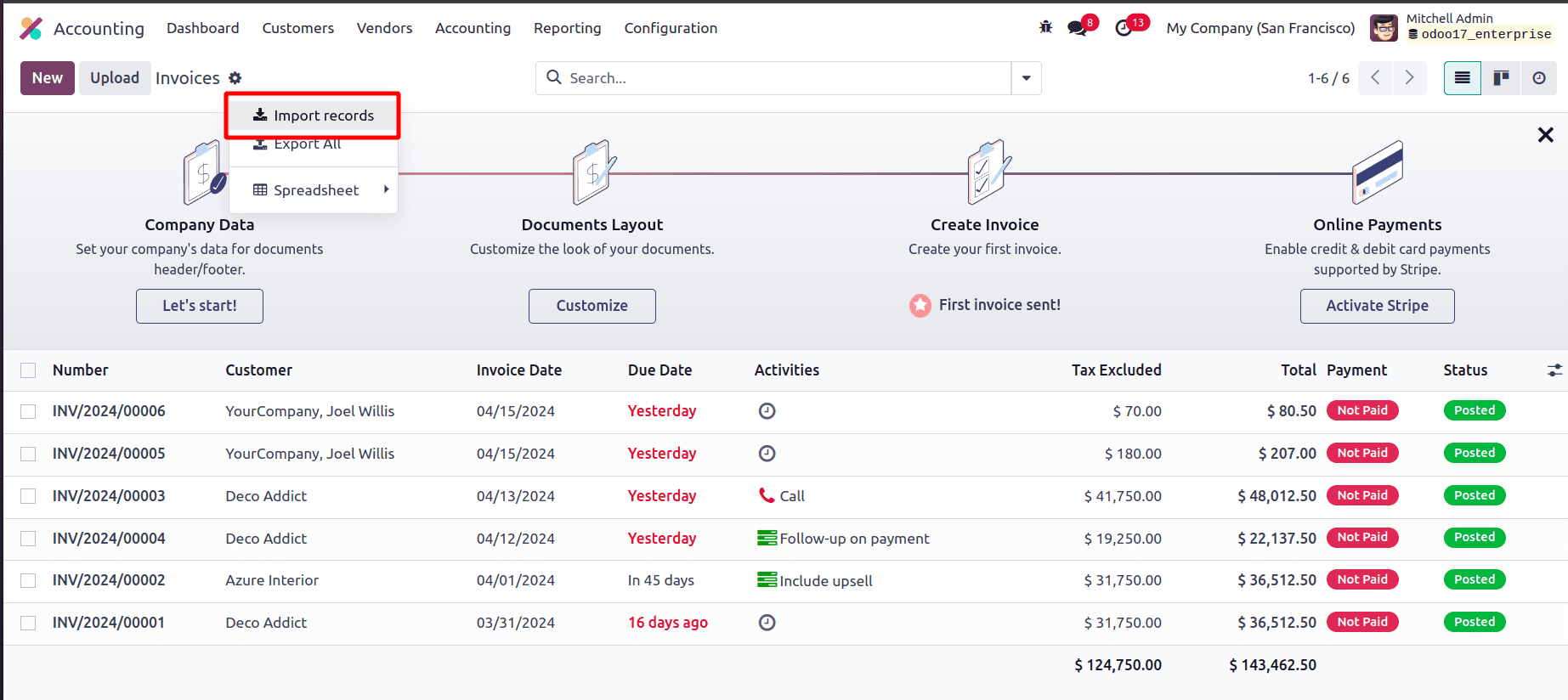Viewport: 1568px width, 700px height.
Task: Click activity clock icon for INV/2024/00006
Action: tap(767, 411)
